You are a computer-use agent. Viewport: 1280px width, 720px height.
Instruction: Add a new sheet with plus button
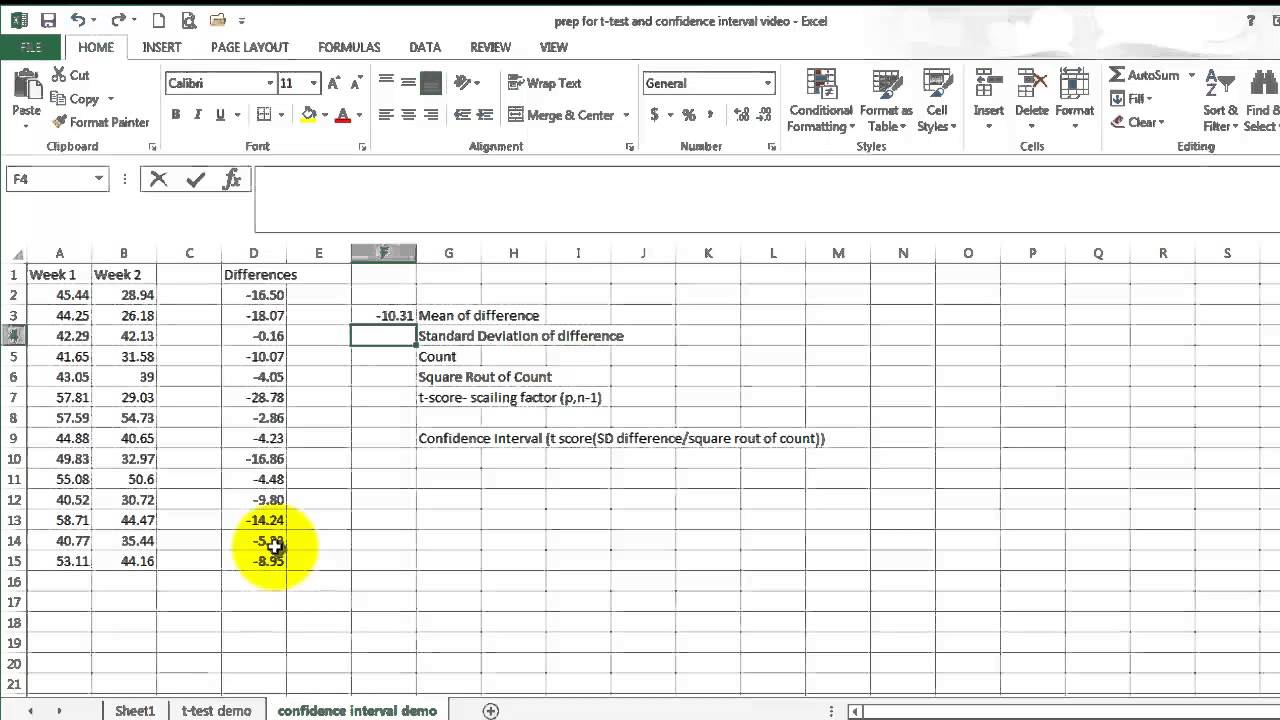[490, 711]
